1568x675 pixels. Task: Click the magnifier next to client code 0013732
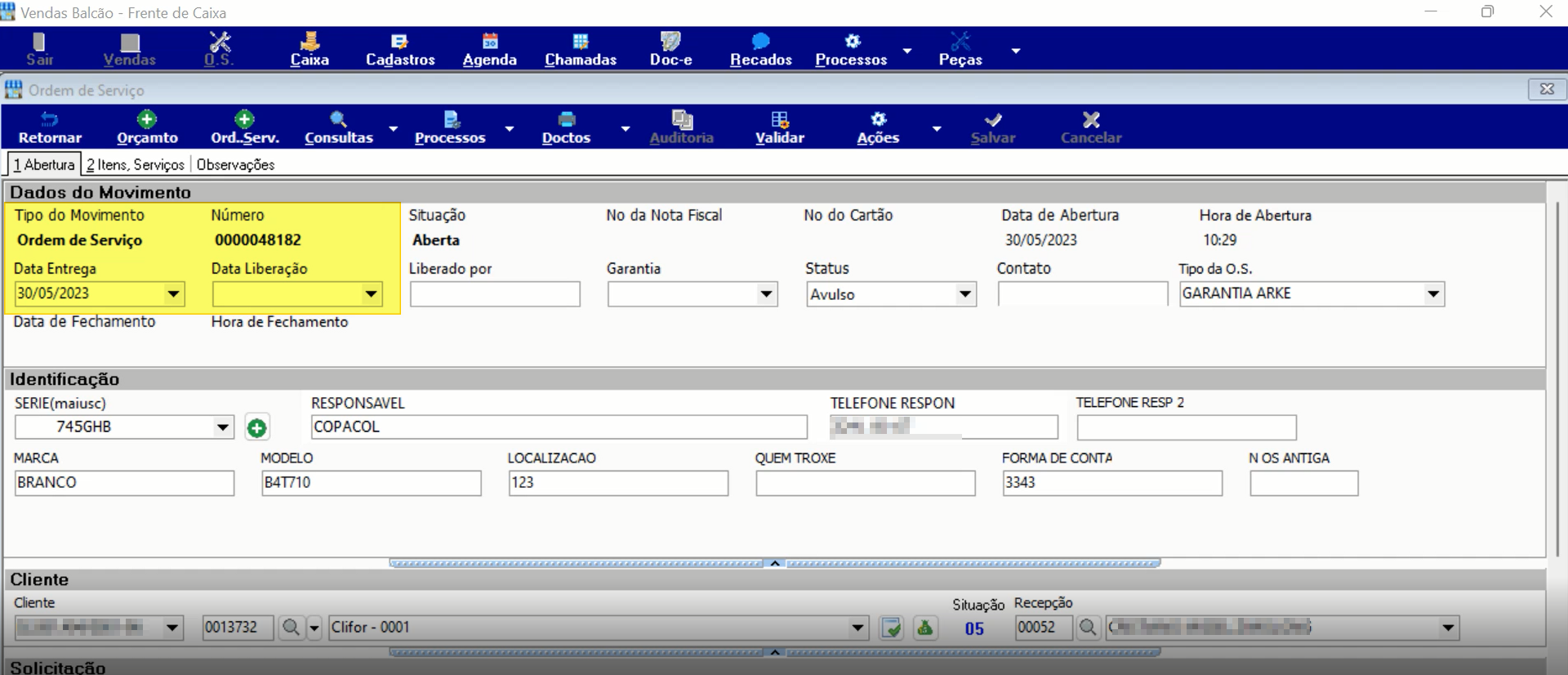(291, 628)
